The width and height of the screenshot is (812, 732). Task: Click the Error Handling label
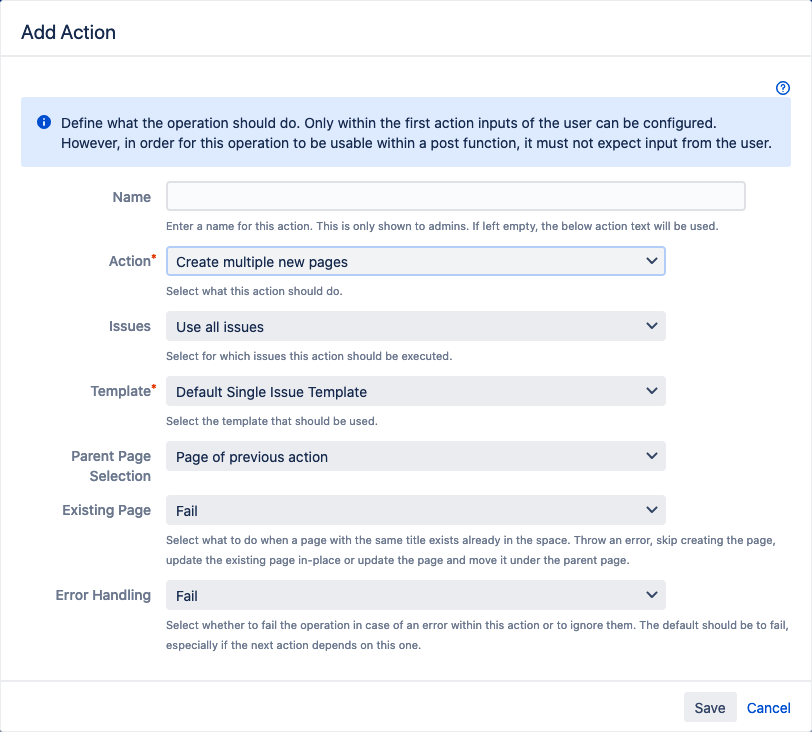[103, 595]
